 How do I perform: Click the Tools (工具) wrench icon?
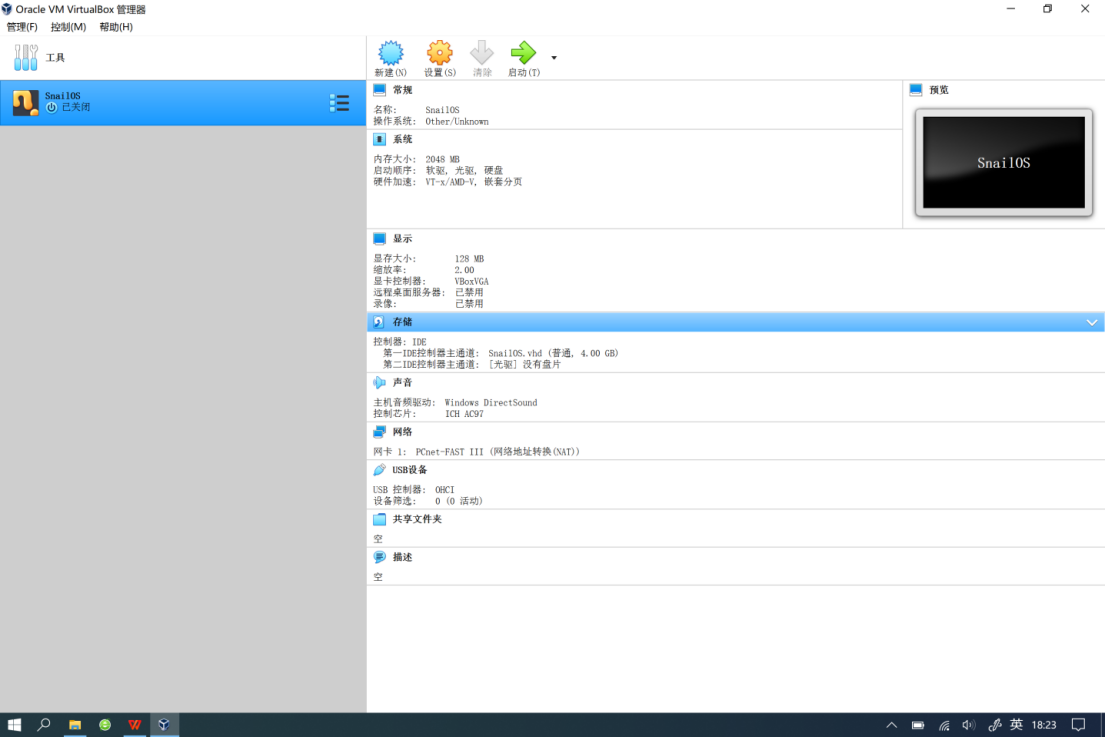coord(25,58)
